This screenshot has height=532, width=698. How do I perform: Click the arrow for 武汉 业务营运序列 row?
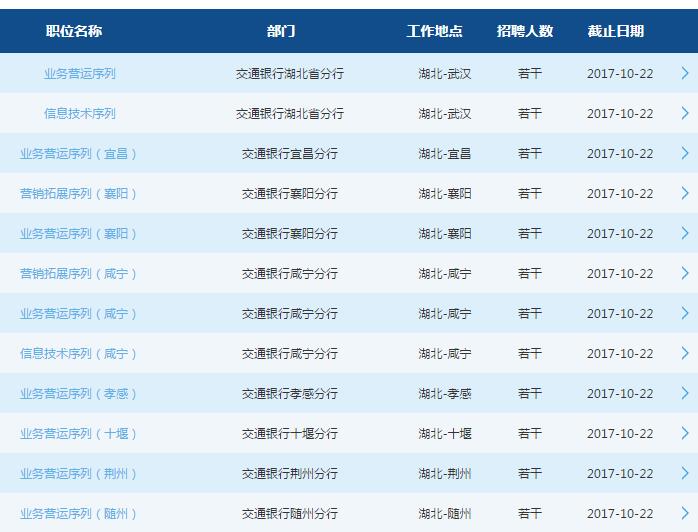(x=684, y=73)
